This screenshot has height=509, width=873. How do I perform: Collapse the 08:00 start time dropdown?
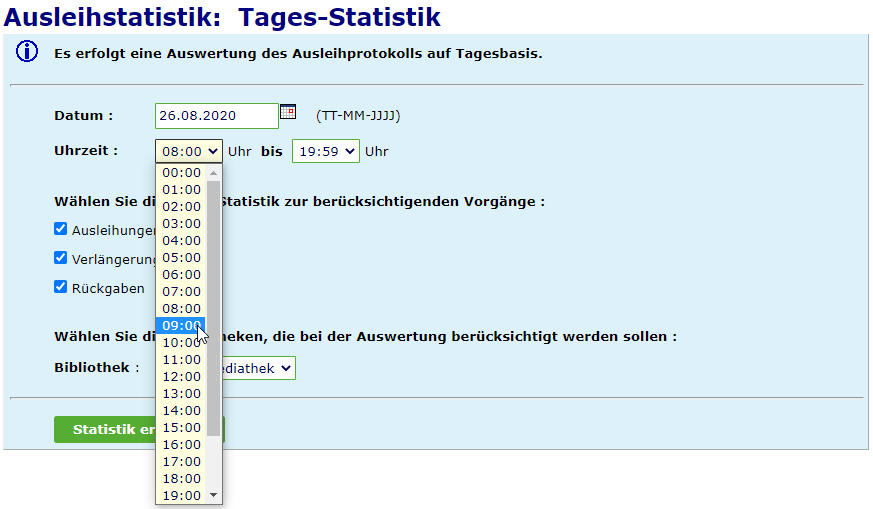pos(189,151)
